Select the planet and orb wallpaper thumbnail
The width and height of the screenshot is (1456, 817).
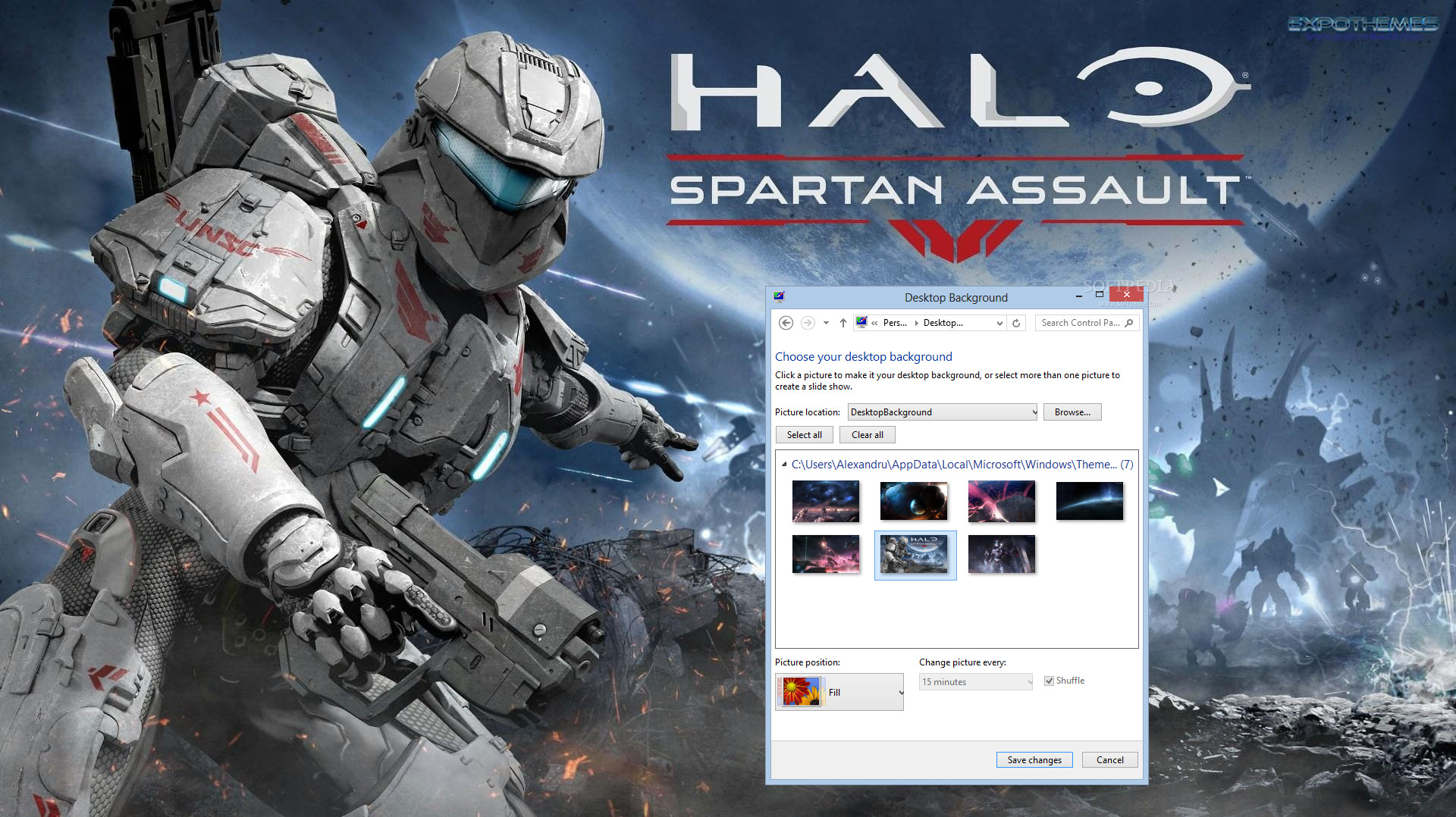point(914,501)
